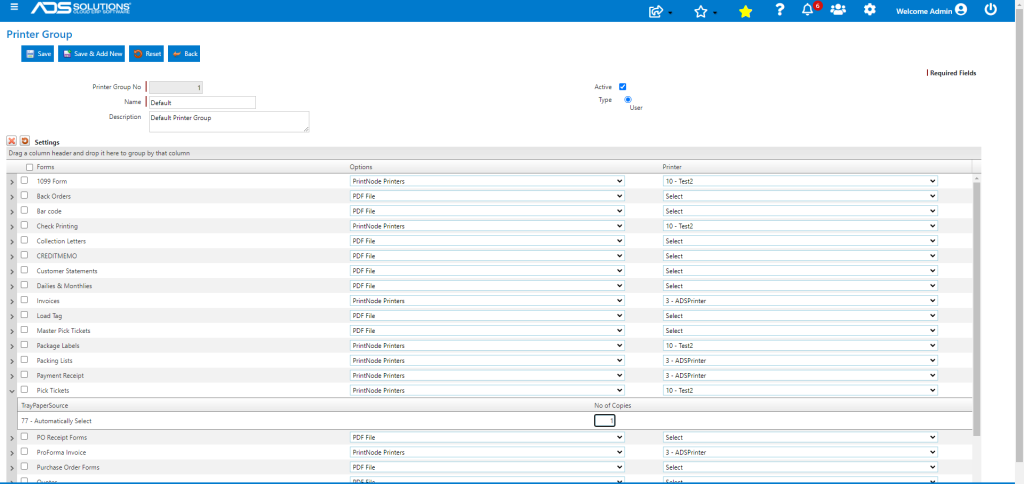Click the Save button

pos(37,54)
